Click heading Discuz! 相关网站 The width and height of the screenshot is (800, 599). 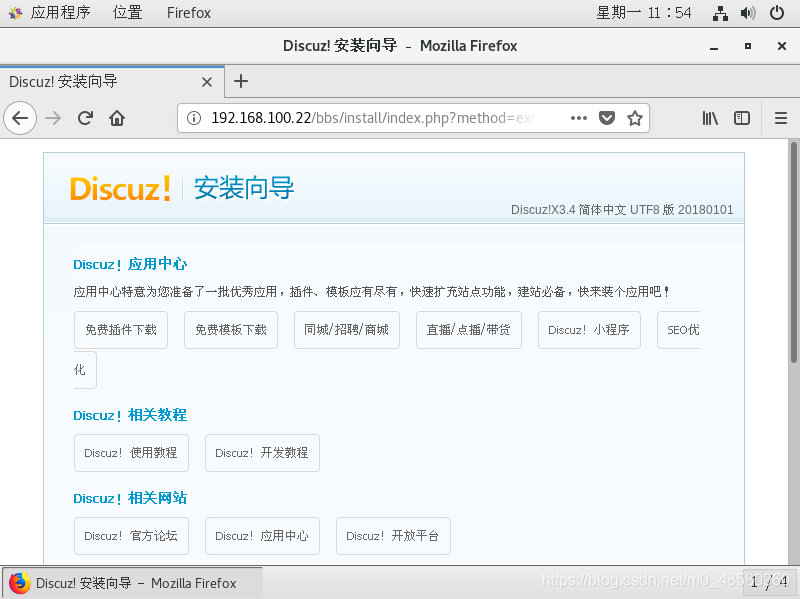(130, 498)
